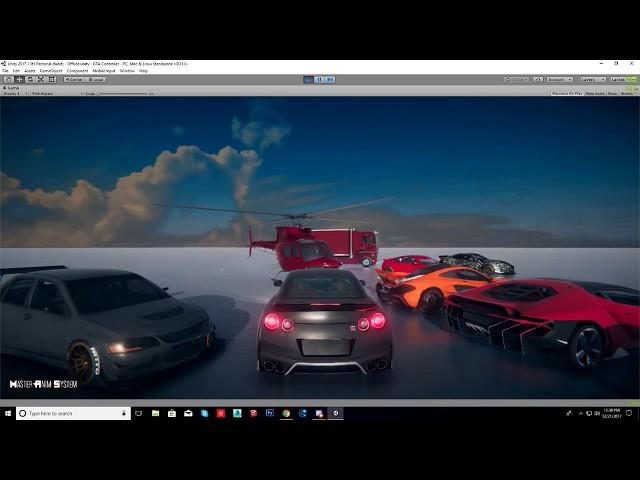Toggle the Center pivot mode button
This screenshot has height=480, width=640.
click(74, 80)
